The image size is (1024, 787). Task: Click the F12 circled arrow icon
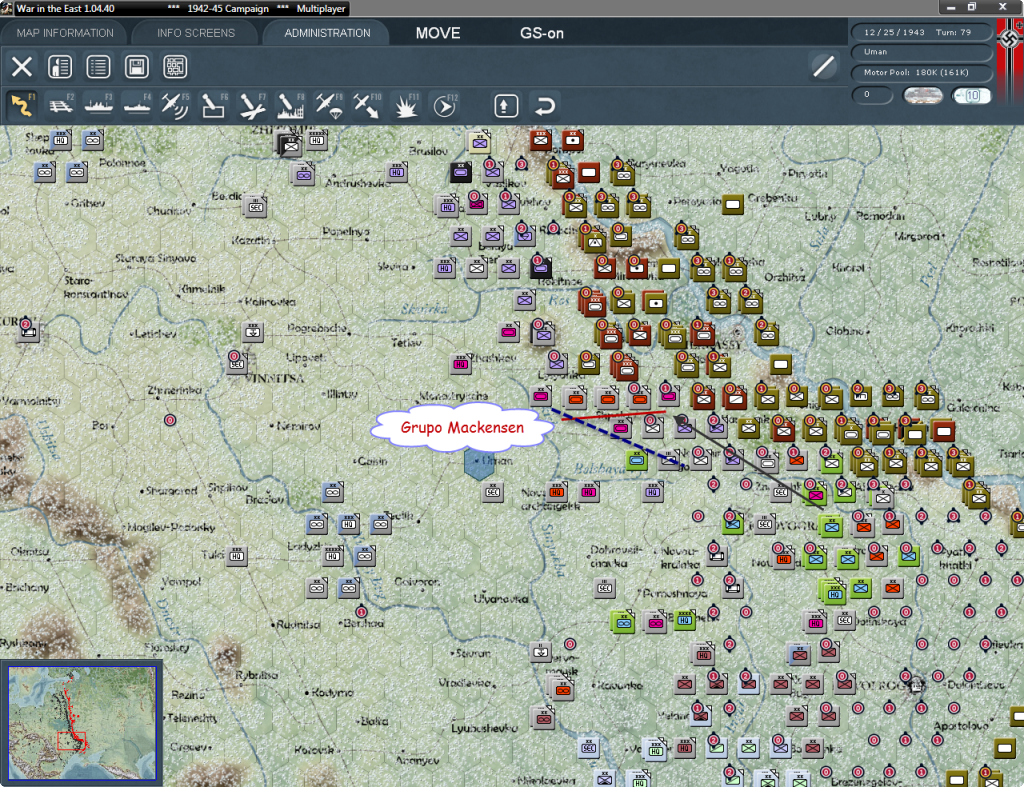(x=445, y=105)
